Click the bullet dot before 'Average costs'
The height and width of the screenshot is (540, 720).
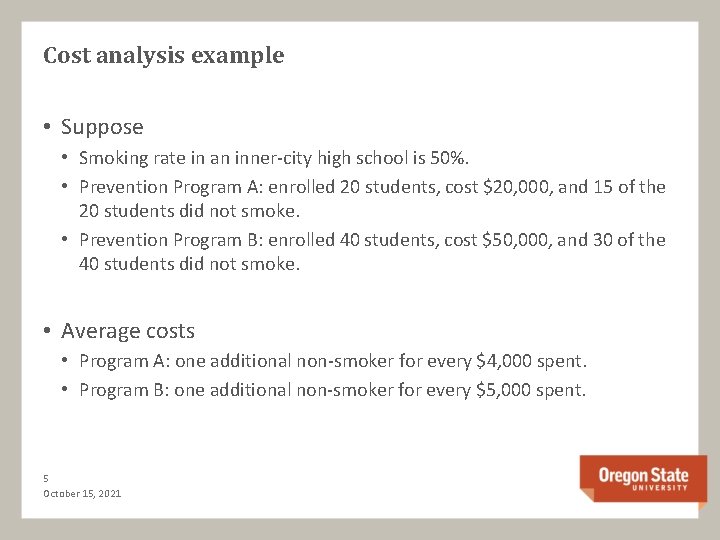tap(47, 330)
